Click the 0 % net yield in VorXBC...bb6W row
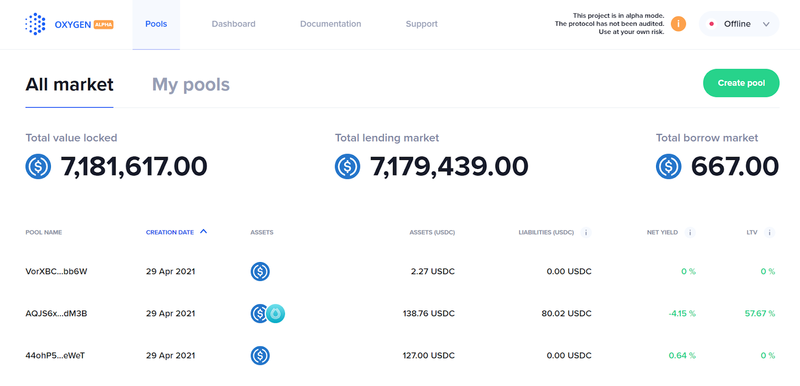 [x=688, y=271]
